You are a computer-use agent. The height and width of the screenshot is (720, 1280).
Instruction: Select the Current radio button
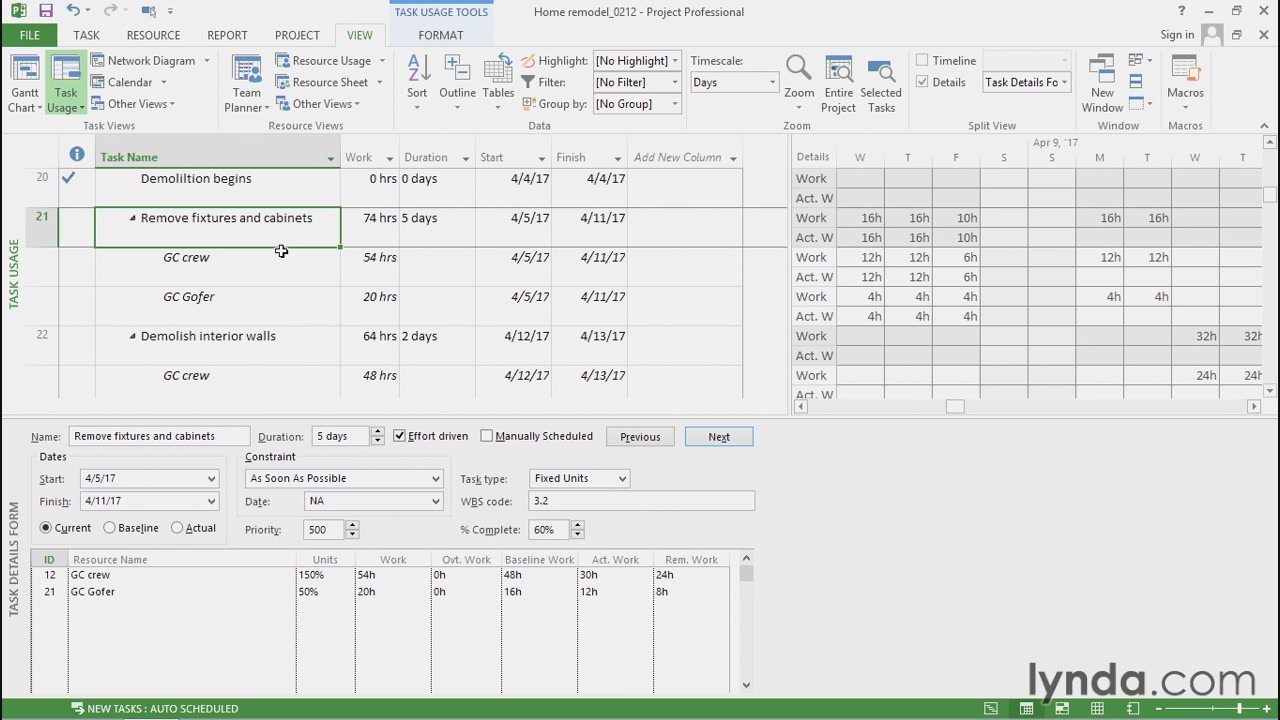coord(46,528)
